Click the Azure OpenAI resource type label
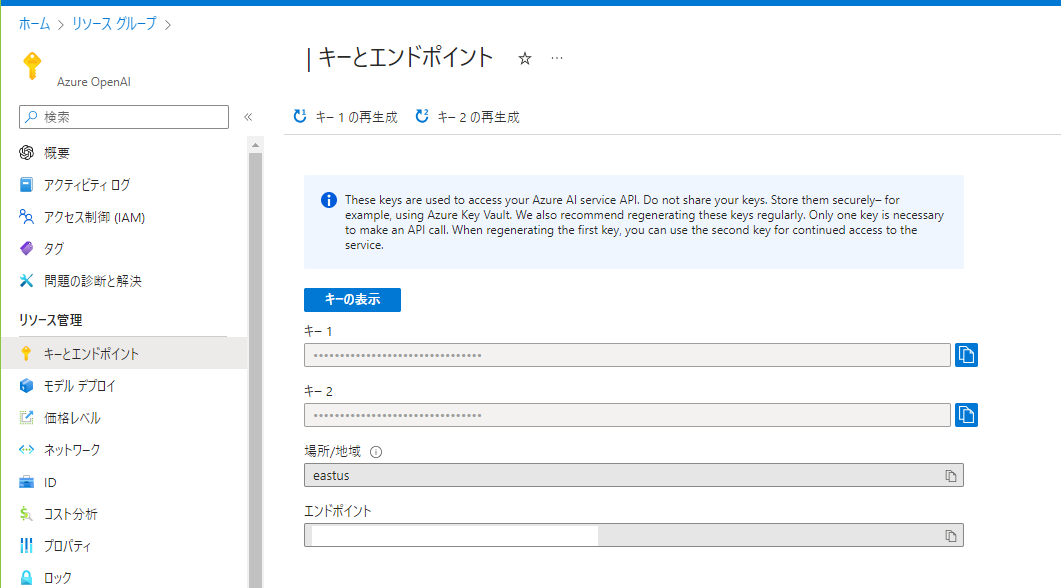Screen dimensions: 1061x588 tap(93, 82)
